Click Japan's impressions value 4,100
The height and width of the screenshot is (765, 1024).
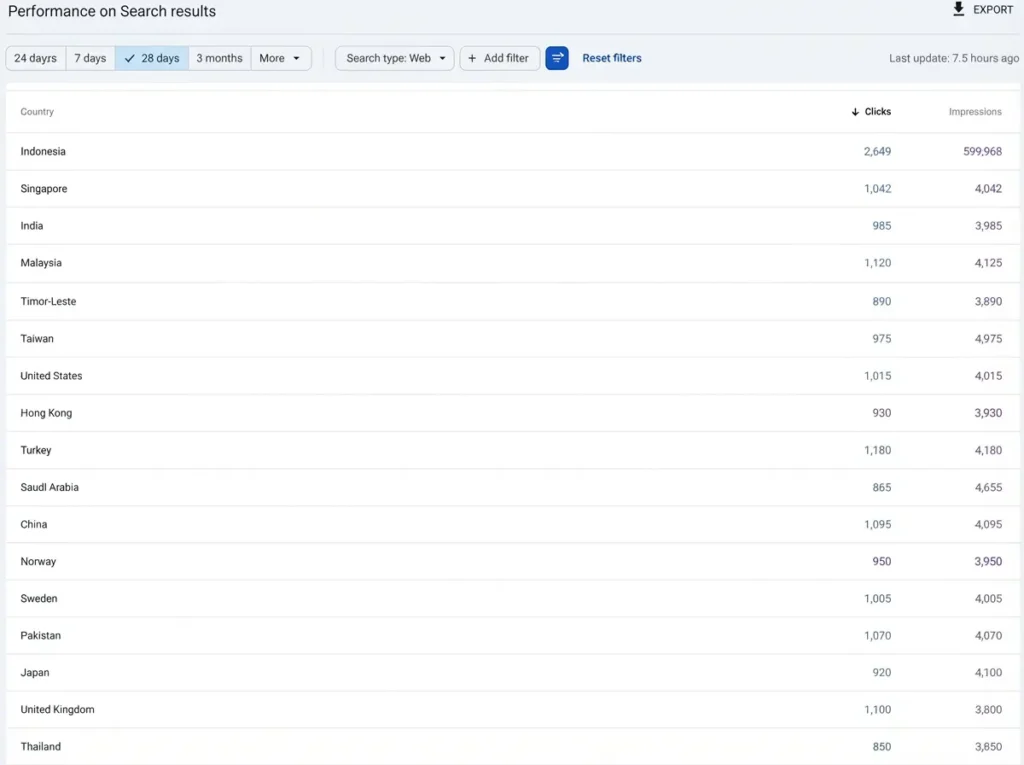(x=988, y=673)
